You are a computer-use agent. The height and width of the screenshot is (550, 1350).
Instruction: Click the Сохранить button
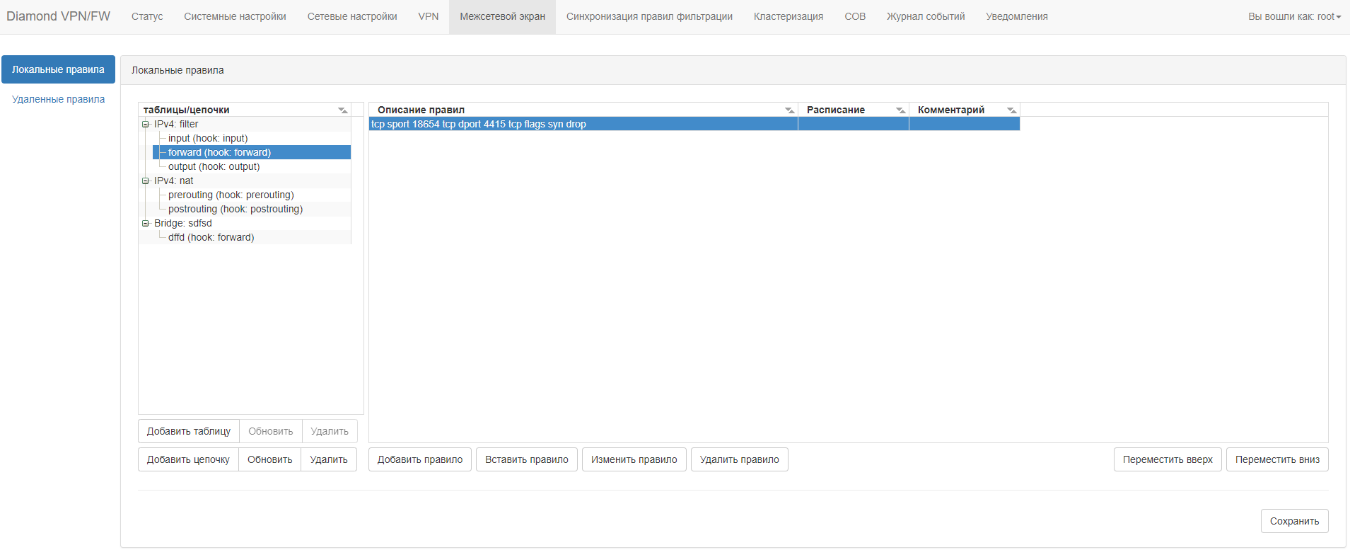pyautogui.click(x=1294, y=521)
